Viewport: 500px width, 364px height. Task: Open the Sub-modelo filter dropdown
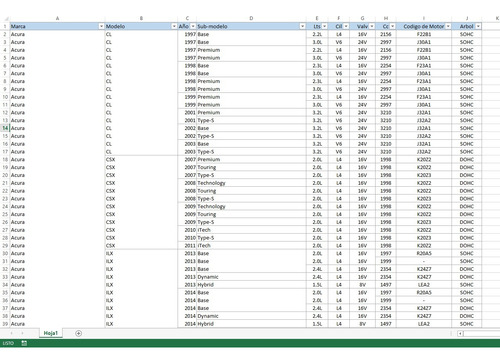point(302,26)
